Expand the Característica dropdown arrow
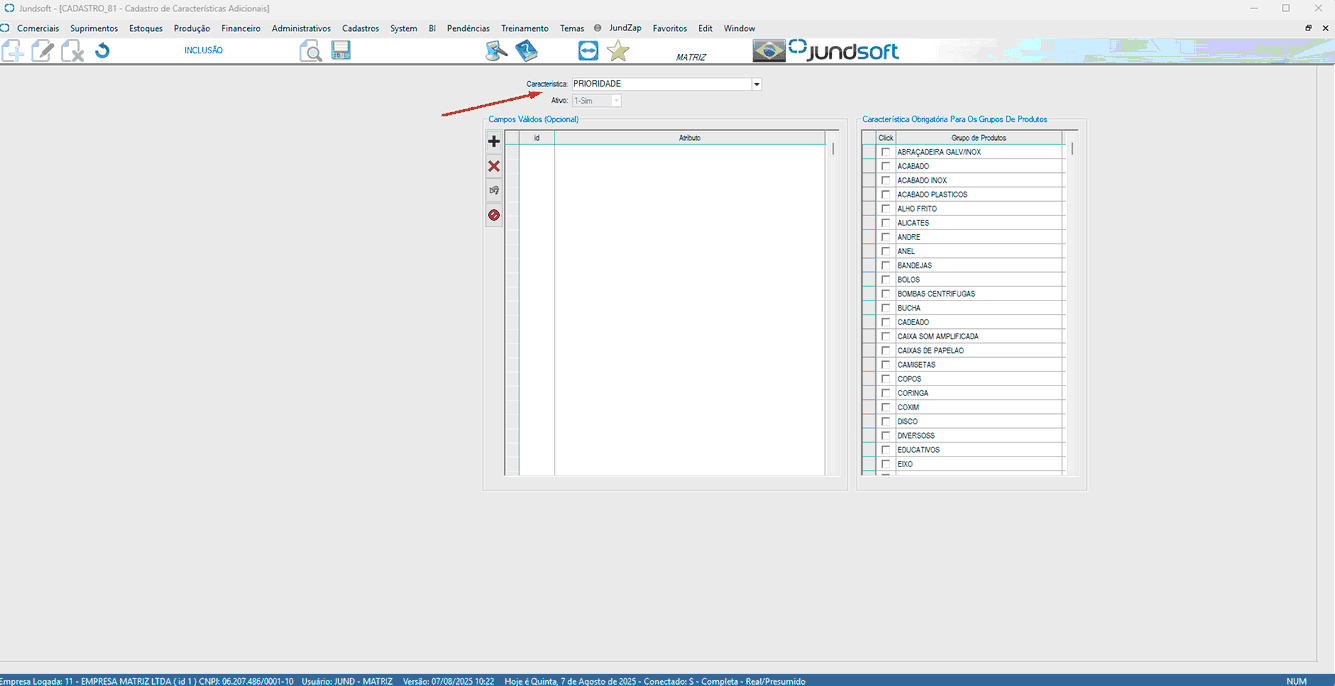1335x686 pixels. pyautogui.click(x=757, y=84)
